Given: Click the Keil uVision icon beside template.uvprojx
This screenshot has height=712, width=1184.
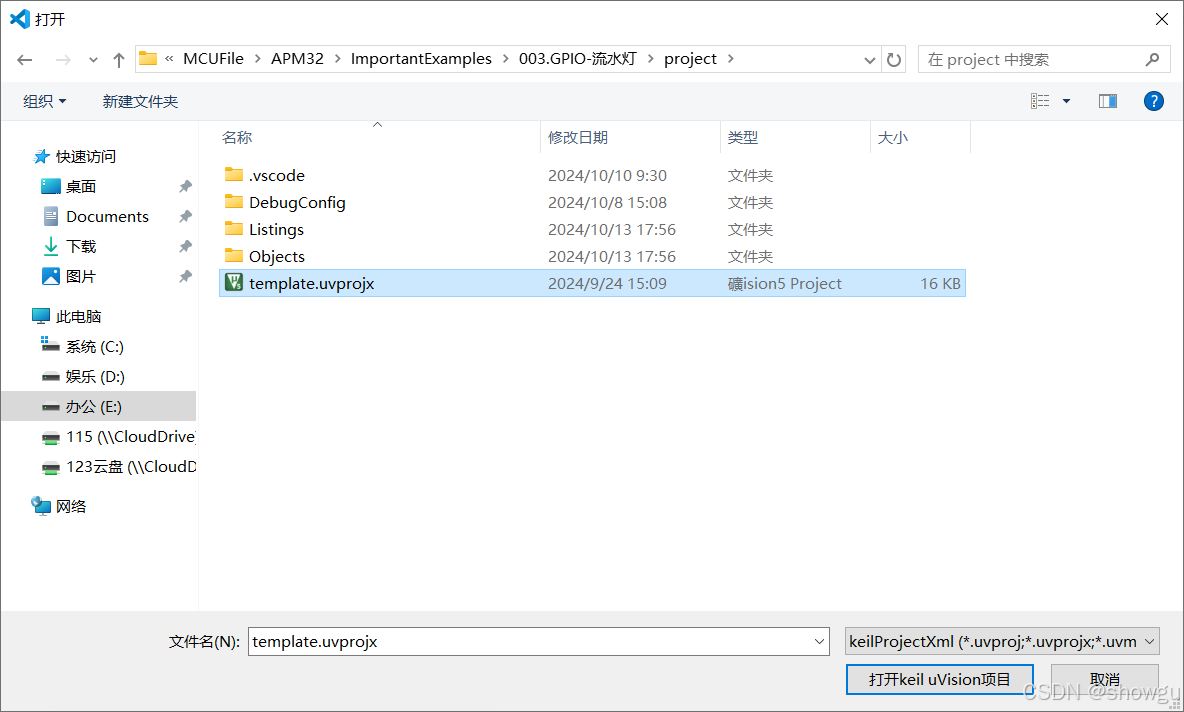Looking at the screenshot, I should [233, 283].
